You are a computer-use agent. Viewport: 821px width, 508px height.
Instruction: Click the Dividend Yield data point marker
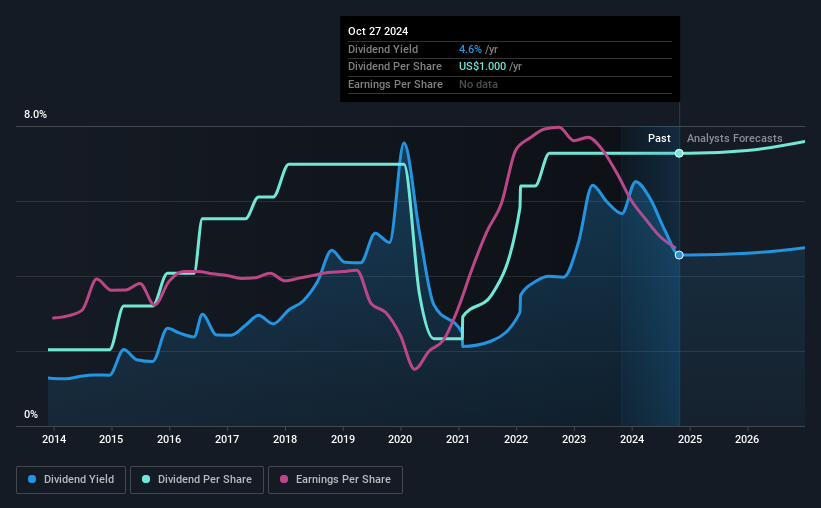[x=679, y=255]
